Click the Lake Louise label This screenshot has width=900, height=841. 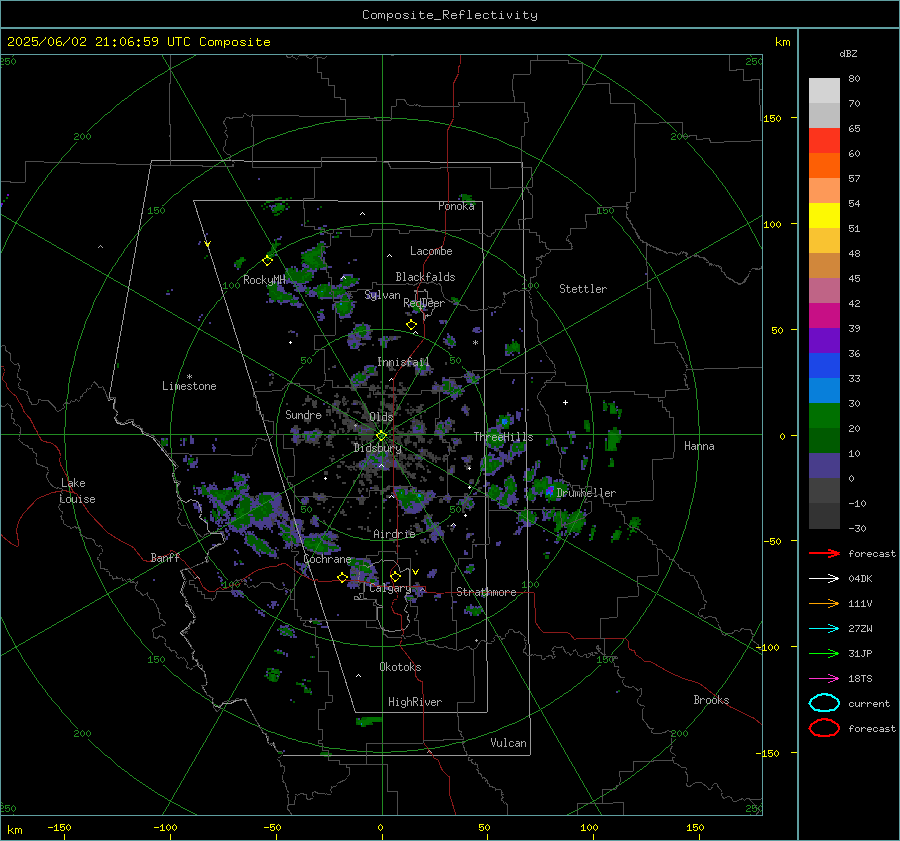click(x=77, y=491)
